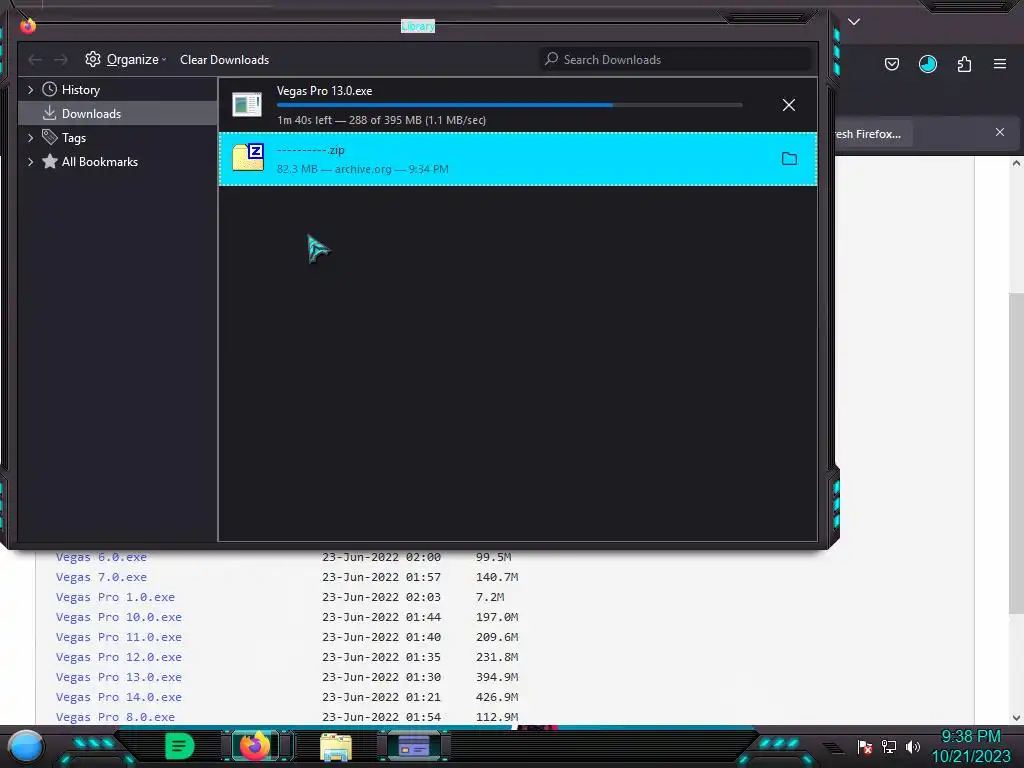
Task: Click the Firefox logo in Library title bar
Action: (x=27, y=25)
